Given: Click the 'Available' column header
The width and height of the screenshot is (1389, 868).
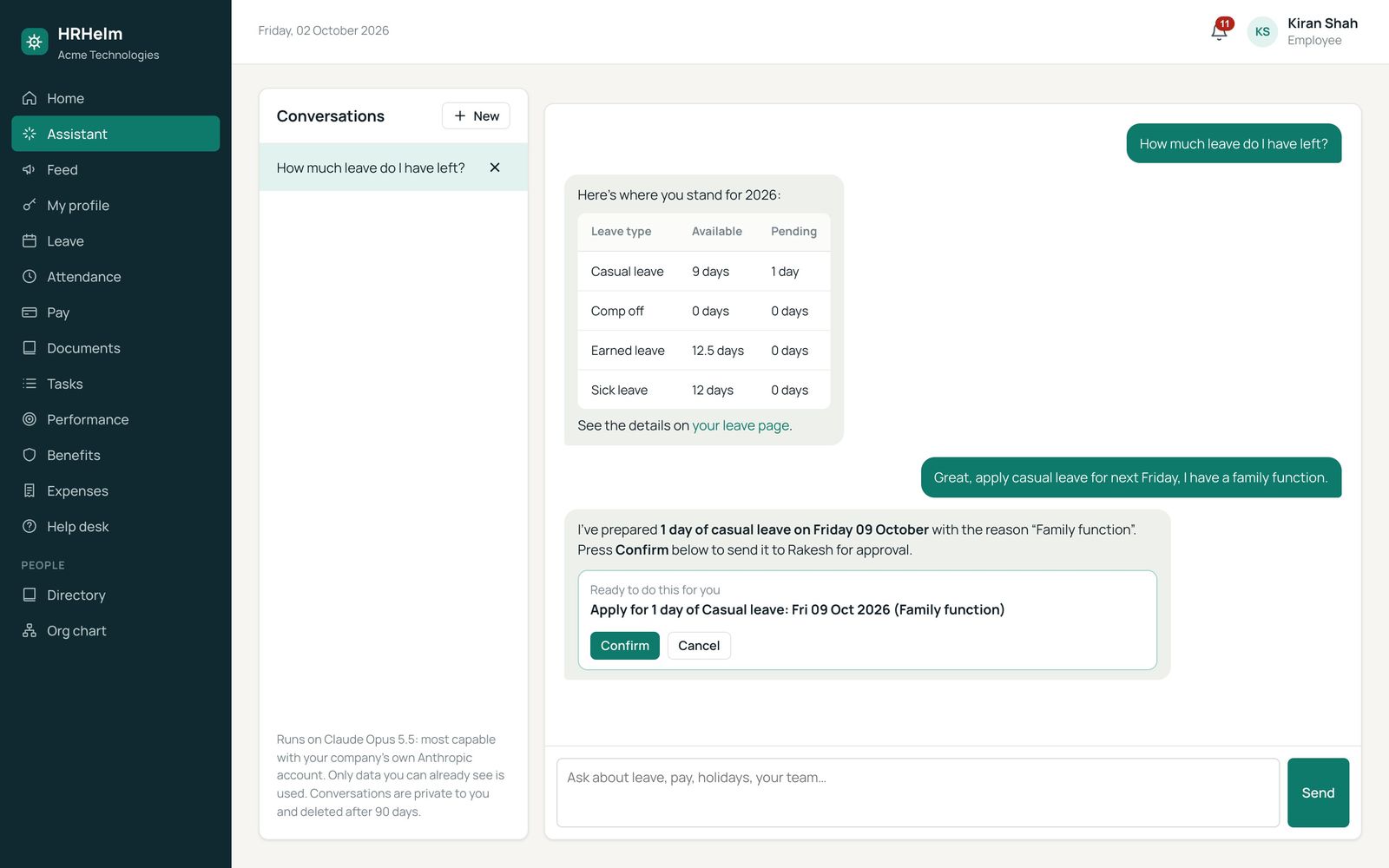Looking at the screenshot, I should click(717, 232).
